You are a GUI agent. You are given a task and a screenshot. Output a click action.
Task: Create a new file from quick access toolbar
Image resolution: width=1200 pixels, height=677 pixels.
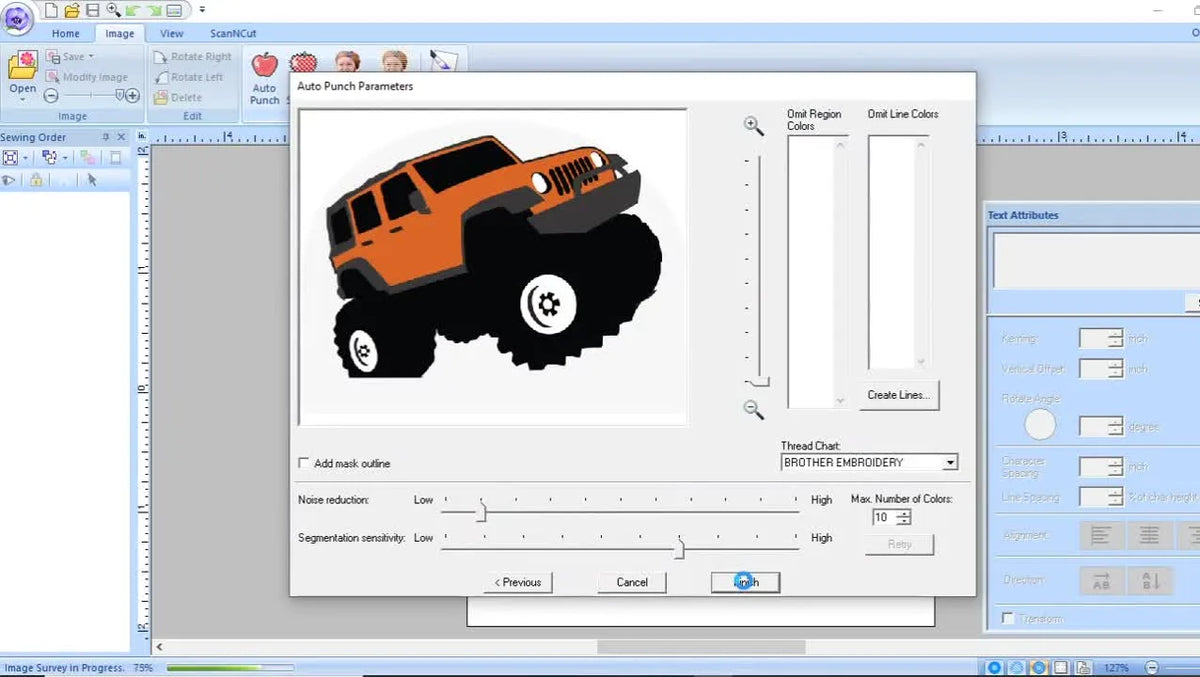click(49, 10)
